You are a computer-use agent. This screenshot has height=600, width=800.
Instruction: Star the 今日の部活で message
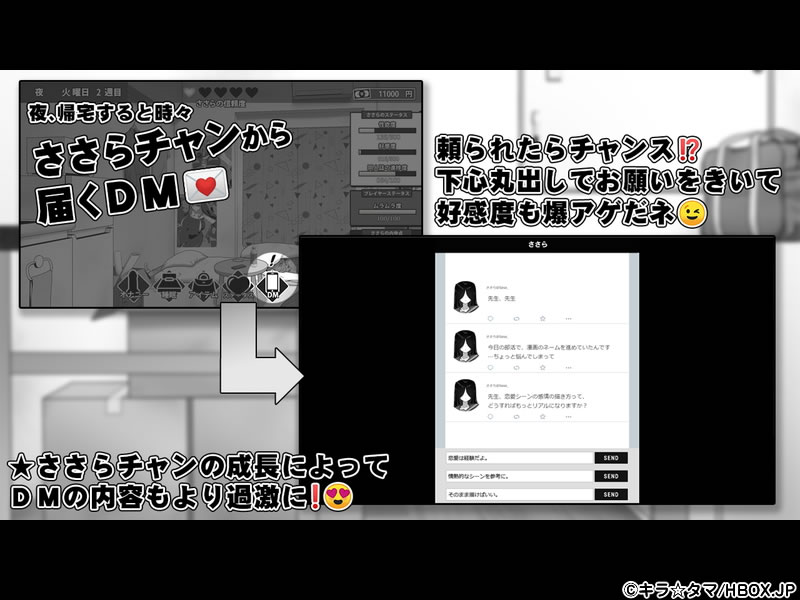click(542, 367)
